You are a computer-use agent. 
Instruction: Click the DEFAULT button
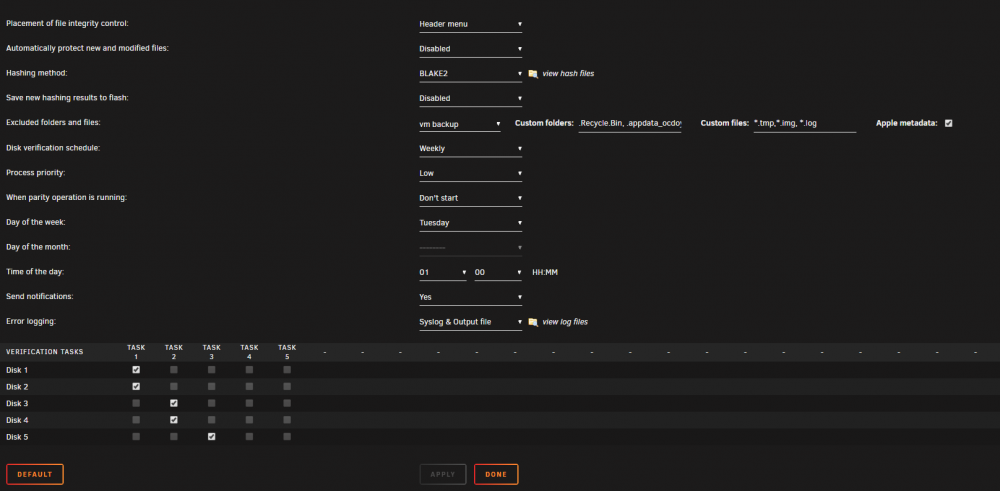pyautogui.click(x=34, y=474)
